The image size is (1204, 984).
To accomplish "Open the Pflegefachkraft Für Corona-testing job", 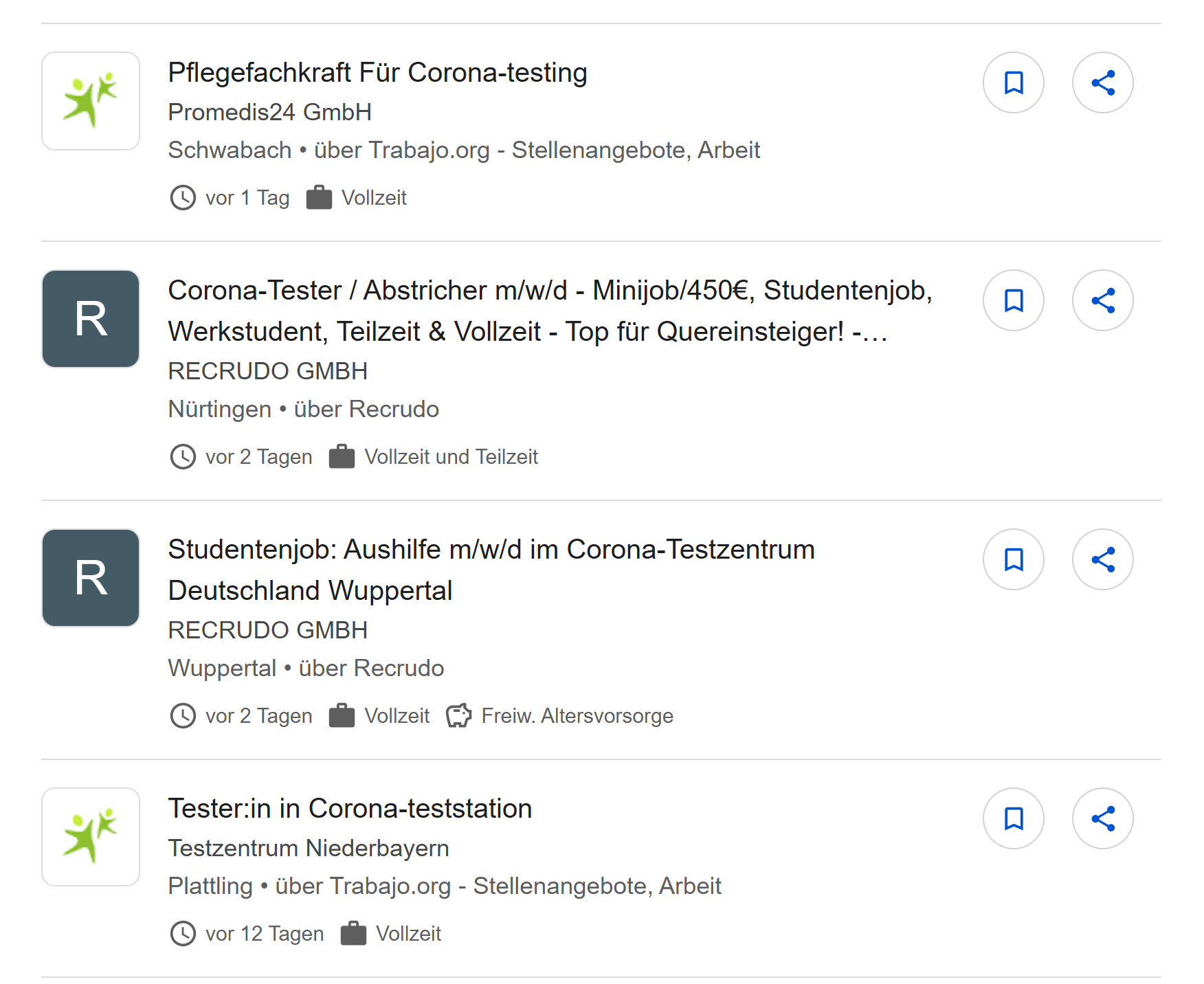I will (x=377, y=72).
